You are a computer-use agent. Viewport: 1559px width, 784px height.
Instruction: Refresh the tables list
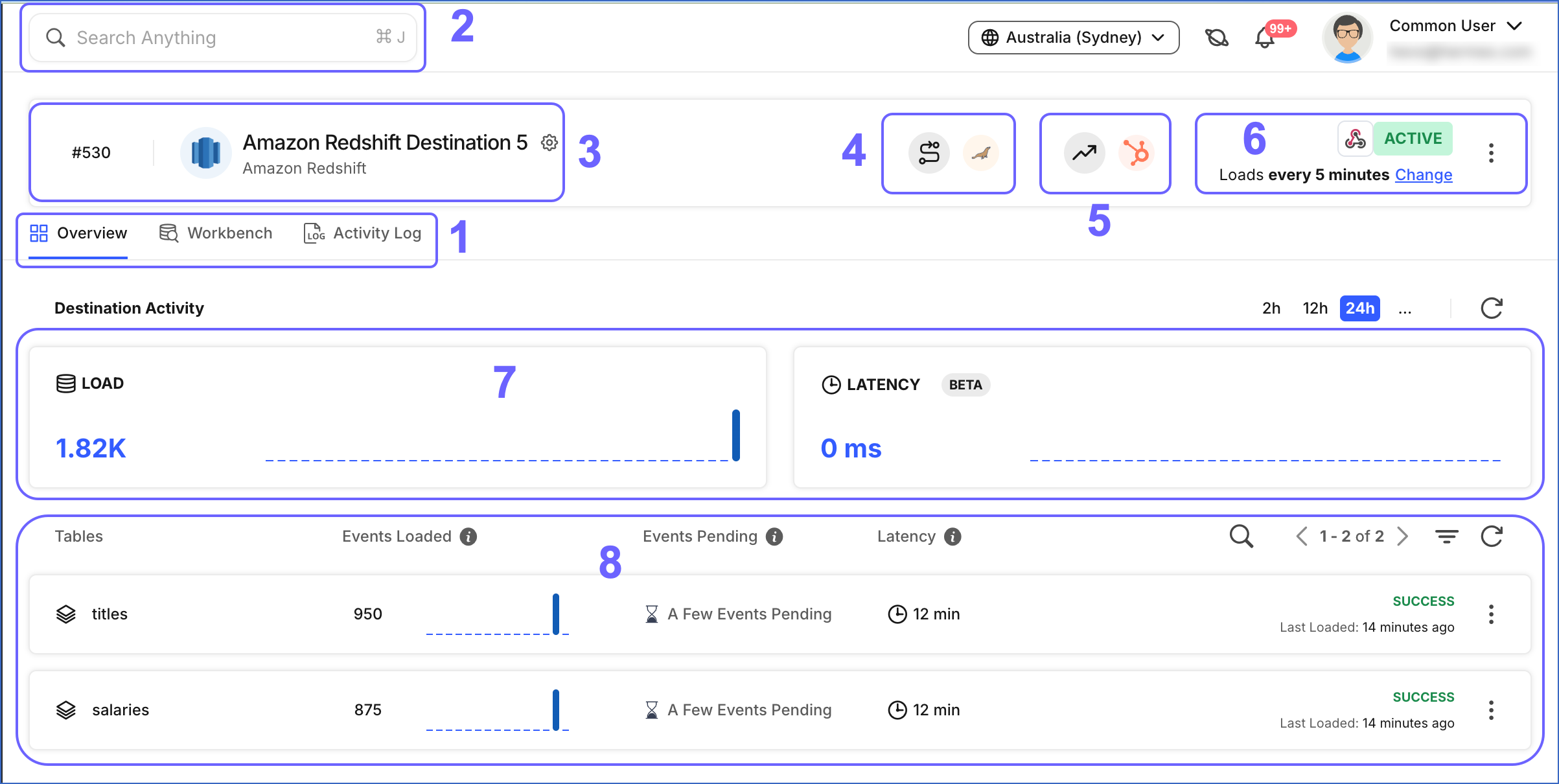pyautogui.click(x=1492, y=536)
